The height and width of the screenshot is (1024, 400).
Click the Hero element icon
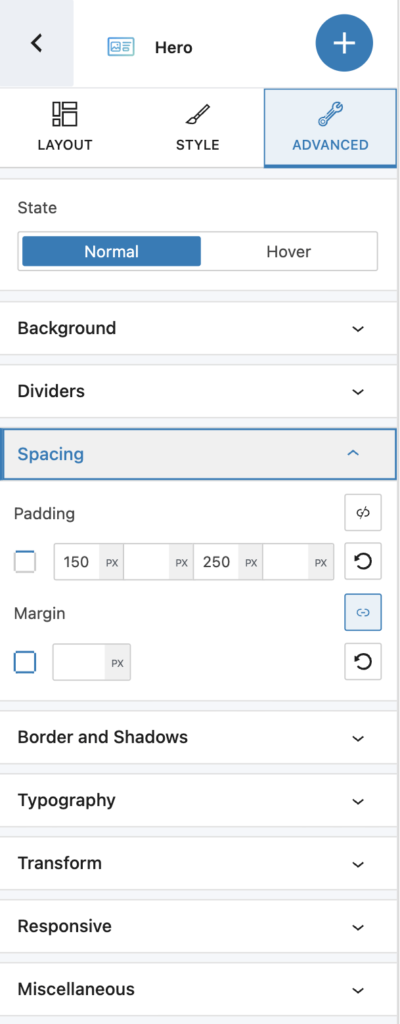tap(121, 47)
